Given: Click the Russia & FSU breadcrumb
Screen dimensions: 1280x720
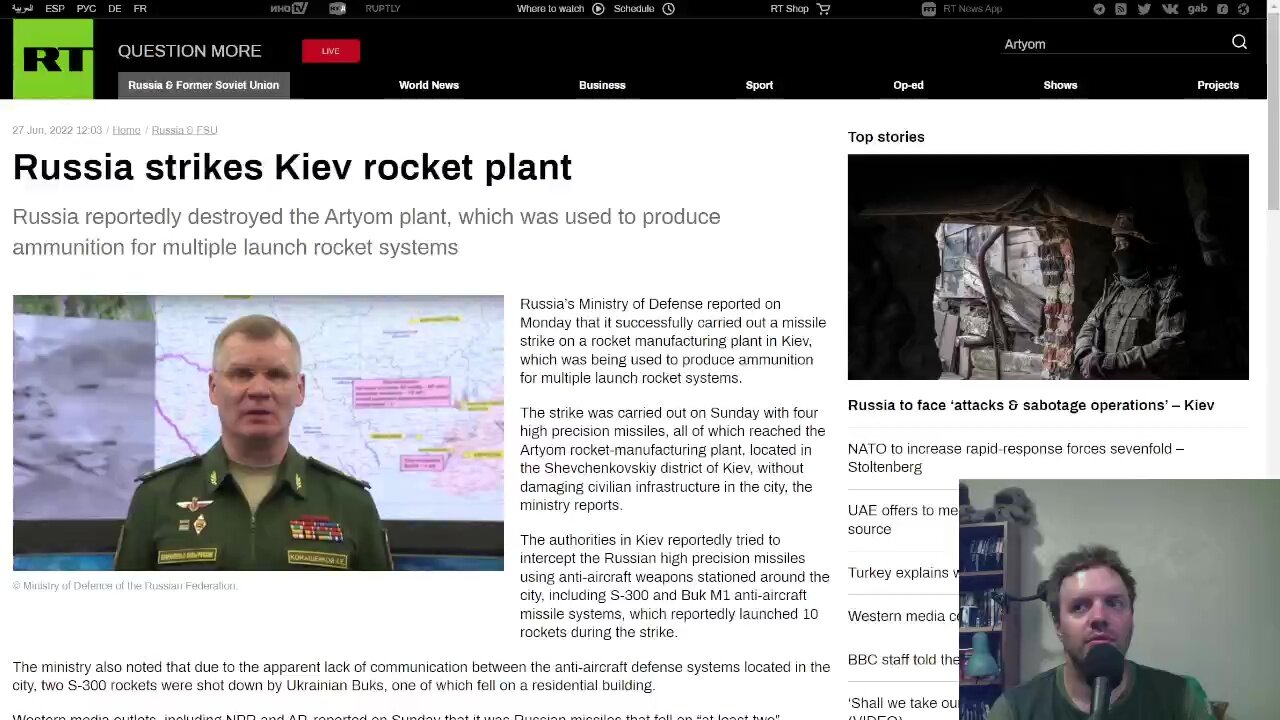Looking at the screenshot, I should point(184,130).
